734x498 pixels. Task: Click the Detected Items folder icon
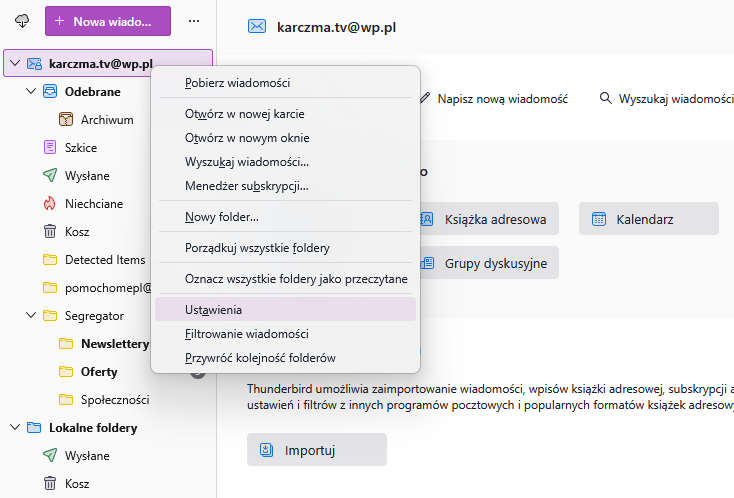[x=50, y=259]
